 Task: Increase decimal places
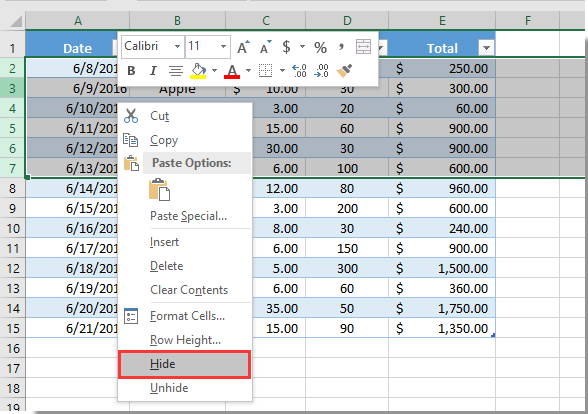(x=299, y=70)
